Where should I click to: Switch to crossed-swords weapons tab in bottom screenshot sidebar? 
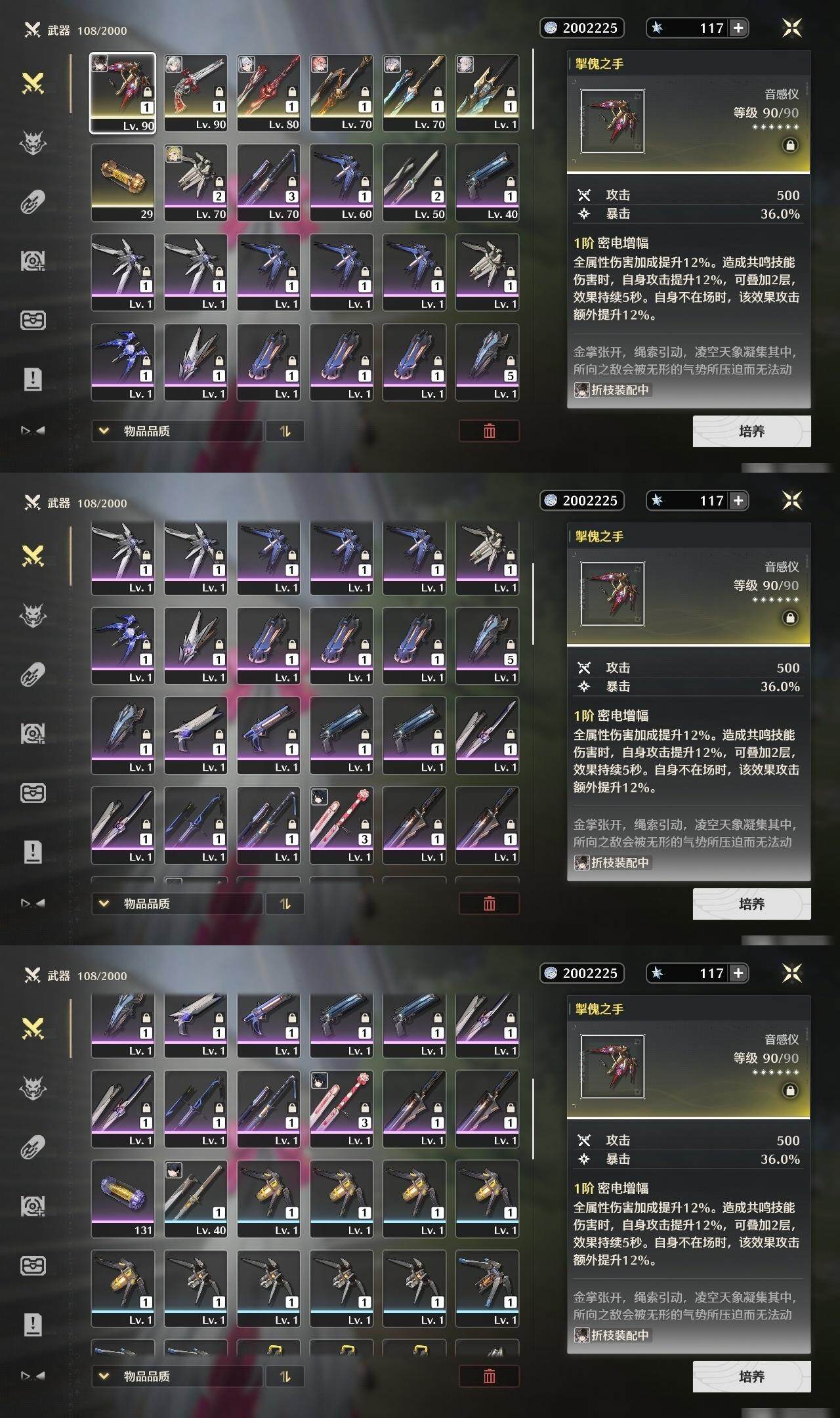(x=33, y=1029)
